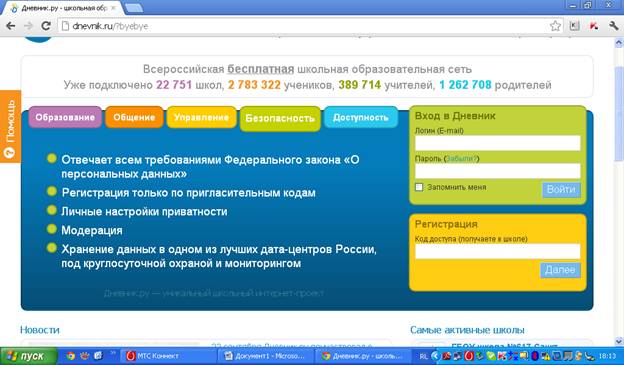Reload the page with refresh icon

(46, 26)
